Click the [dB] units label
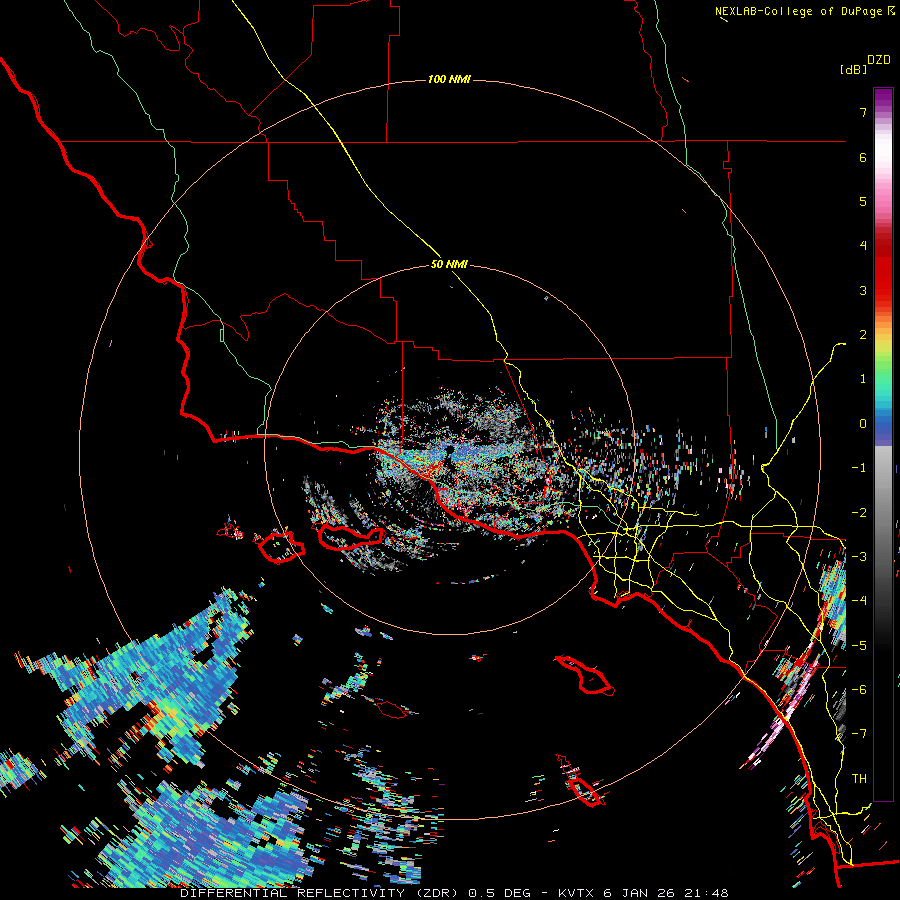 pos(854,69)
